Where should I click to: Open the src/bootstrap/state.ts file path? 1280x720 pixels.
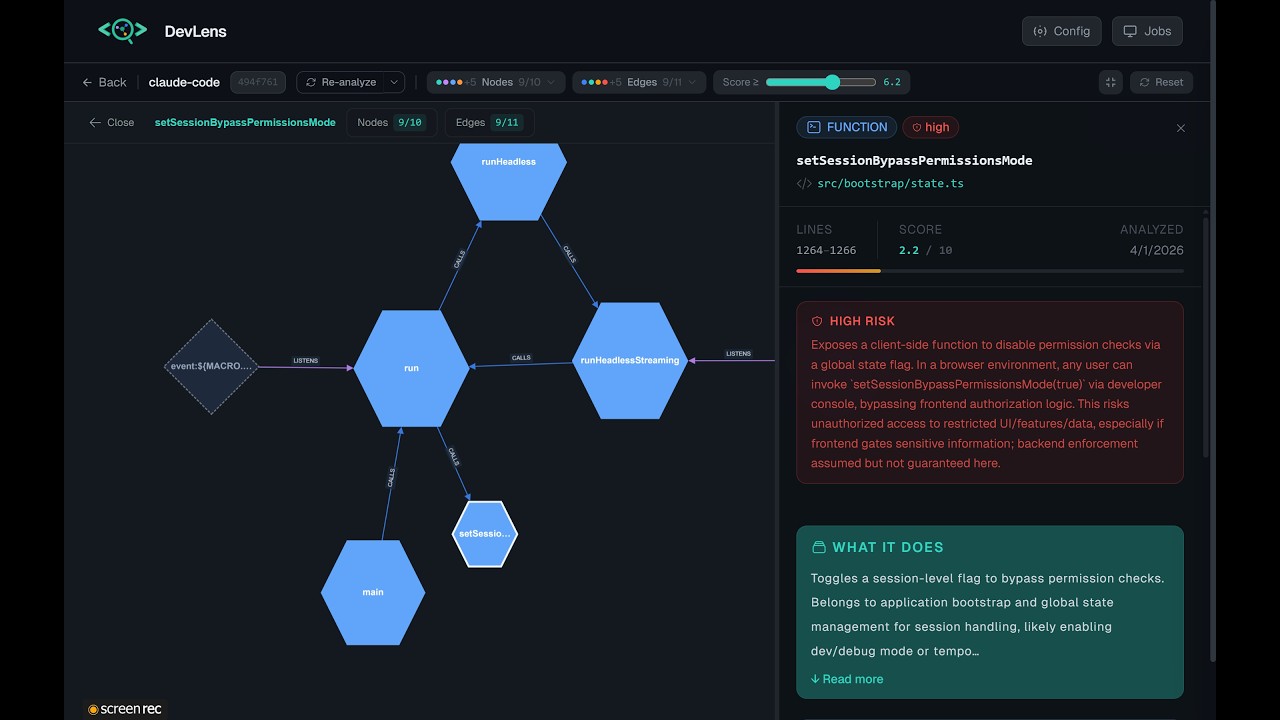[x=890, y=184]
